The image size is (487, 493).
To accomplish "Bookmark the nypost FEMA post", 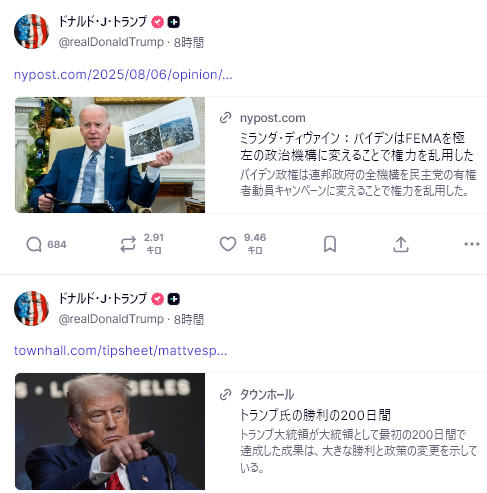I will (x=330, y=244).
